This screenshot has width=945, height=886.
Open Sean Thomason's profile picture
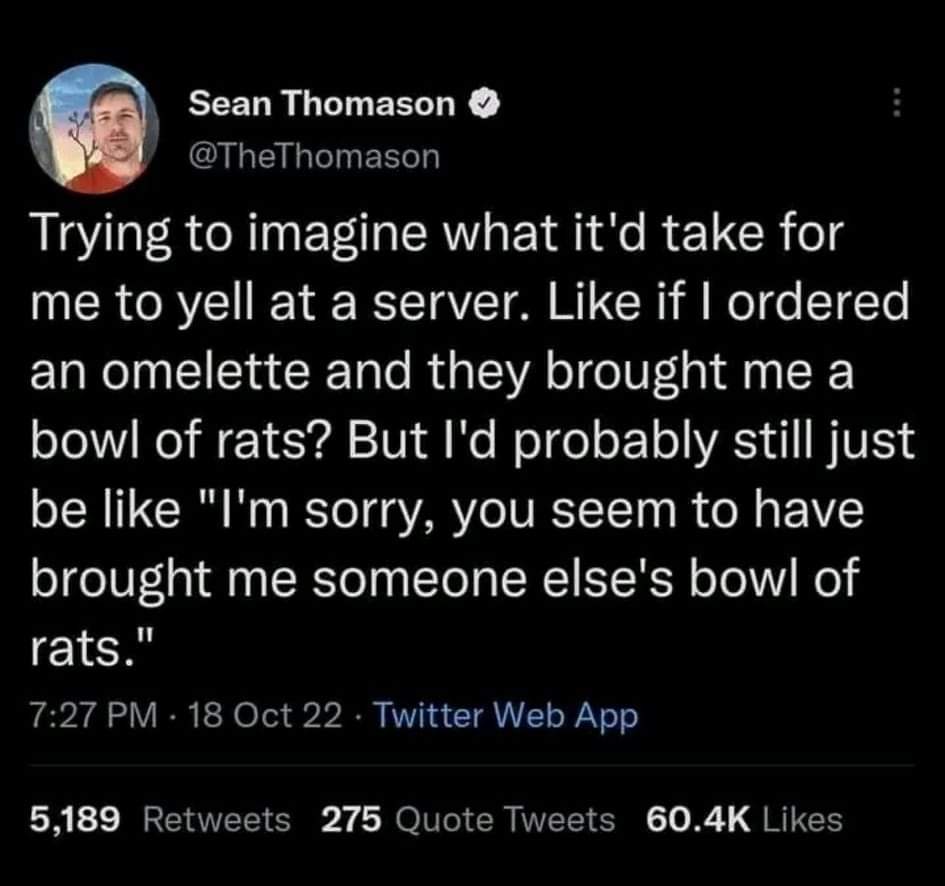(x=95, y=128)
